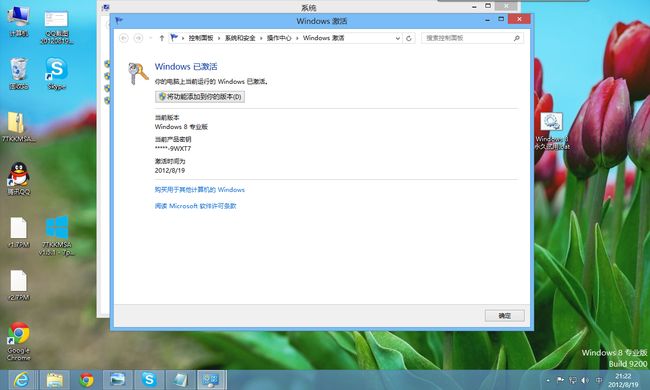Click the keys icon beside Windows 已激活
Screen dimensions: 650x390
pyautogui.click(x=138, y=73)
